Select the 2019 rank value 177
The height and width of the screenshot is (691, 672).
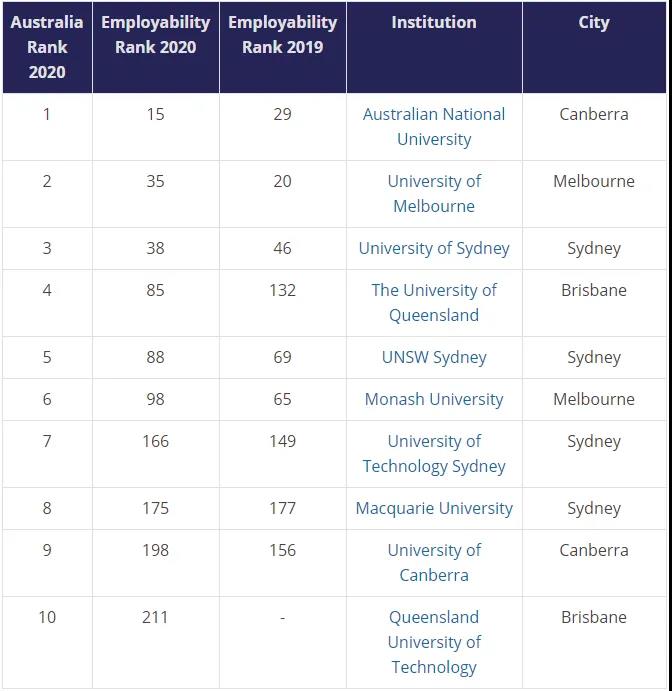(x=282, y=509)
